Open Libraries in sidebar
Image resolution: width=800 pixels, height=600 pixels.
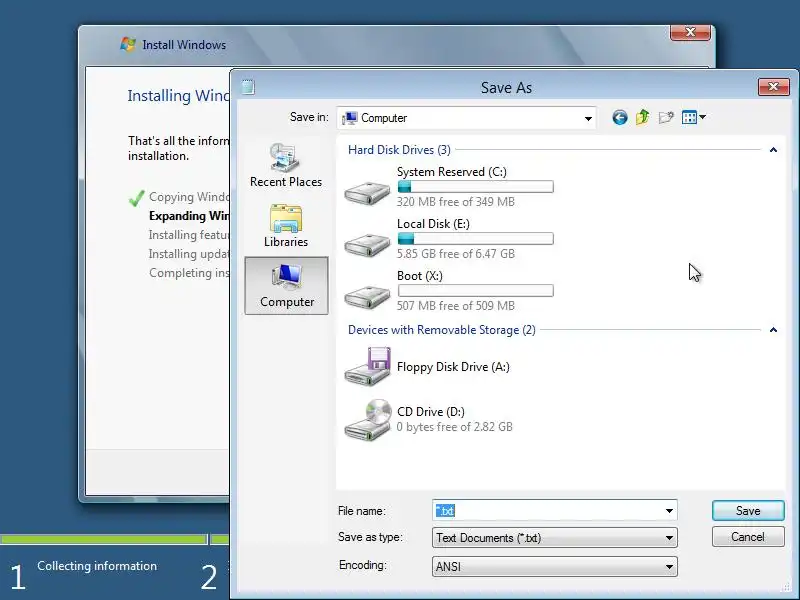tap(286, 226)
